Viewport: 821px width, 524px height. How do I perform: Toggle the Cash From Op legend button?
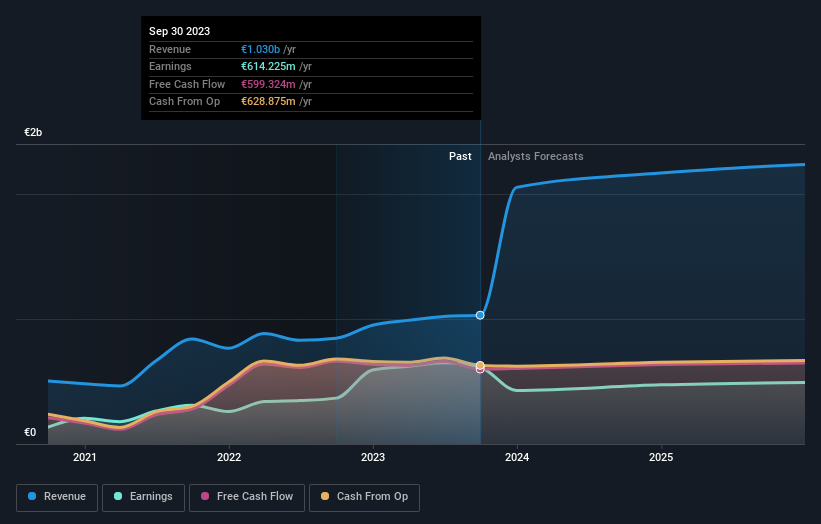(364, 497)
